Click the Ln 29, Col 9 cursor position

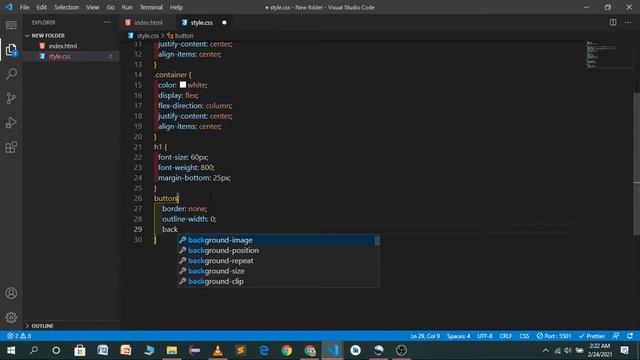425,336
